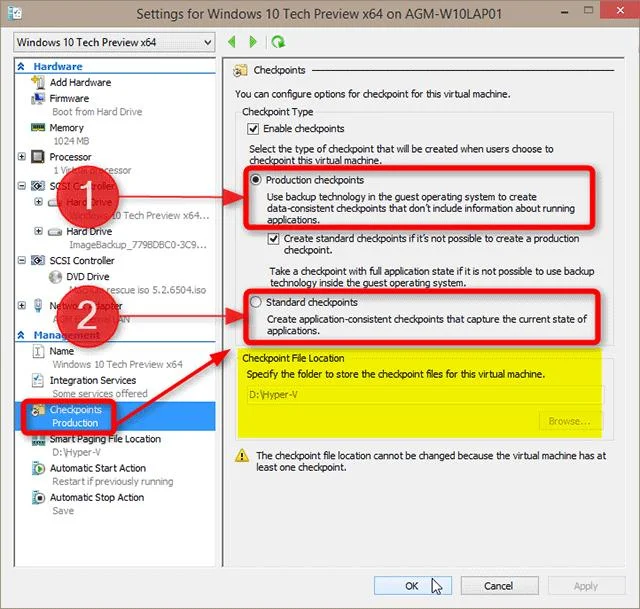Click the Browse... button
Image resolution: width=640 pixels, height=609 pixels.
569,421
